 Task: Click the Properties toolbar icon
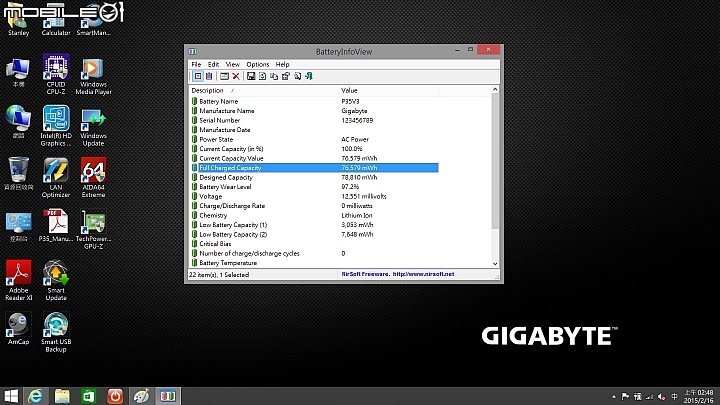coord(286,76)
